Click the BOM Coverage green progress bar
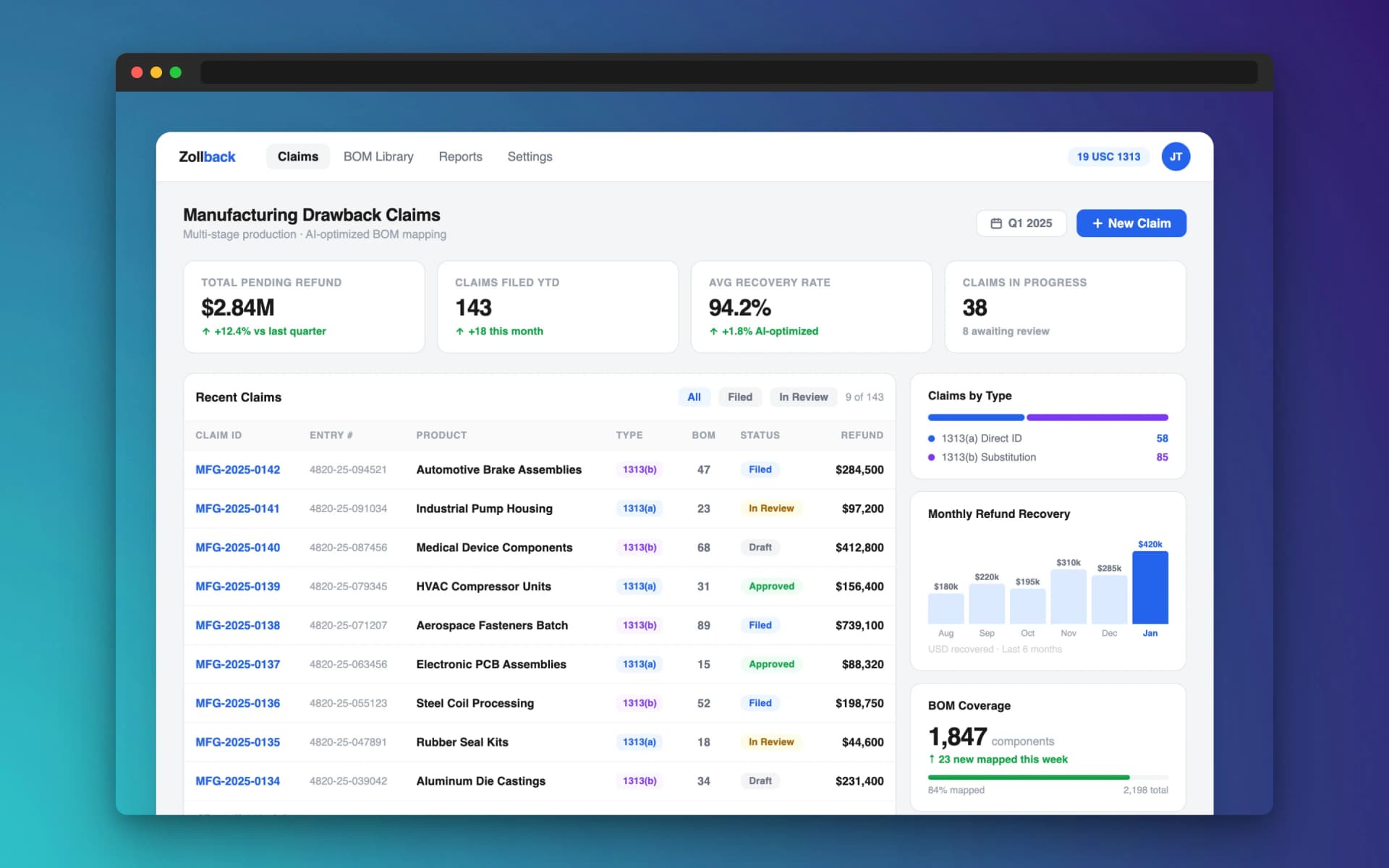The height and width of the screenshot is (868, 1389). 1027,778
